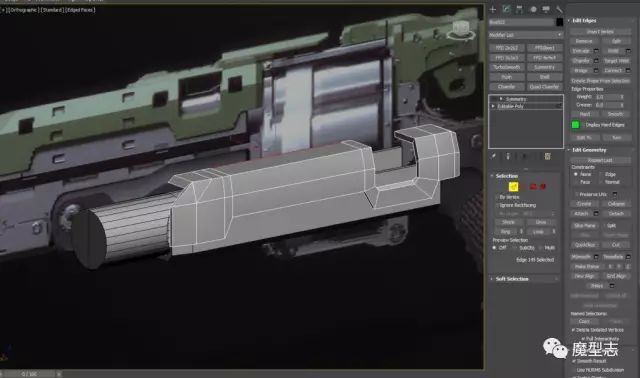This screenshot has width=640, height=378.
Task: Open the Modifier List dropdown
Action: 526,35
